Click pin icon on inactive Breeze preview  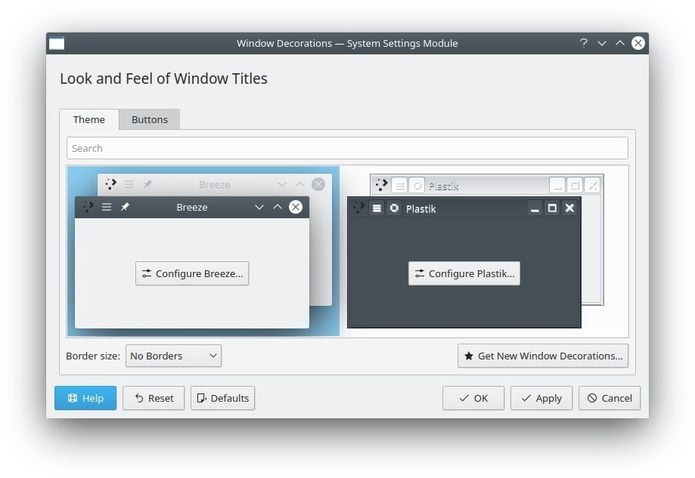(x=147, y=184)
